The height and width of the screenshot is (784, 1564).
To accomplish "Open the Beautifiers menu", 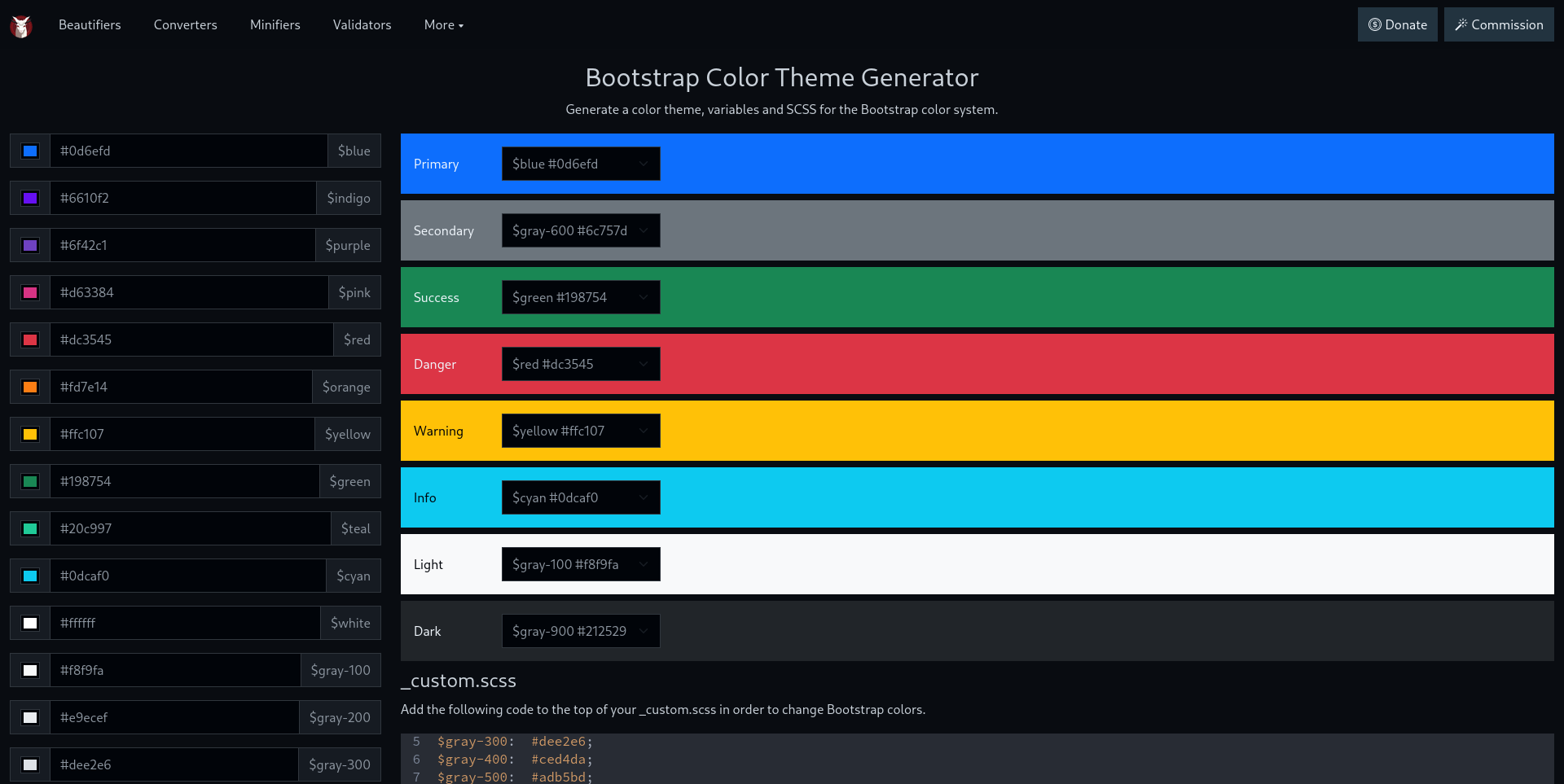I will coord(90,25).
